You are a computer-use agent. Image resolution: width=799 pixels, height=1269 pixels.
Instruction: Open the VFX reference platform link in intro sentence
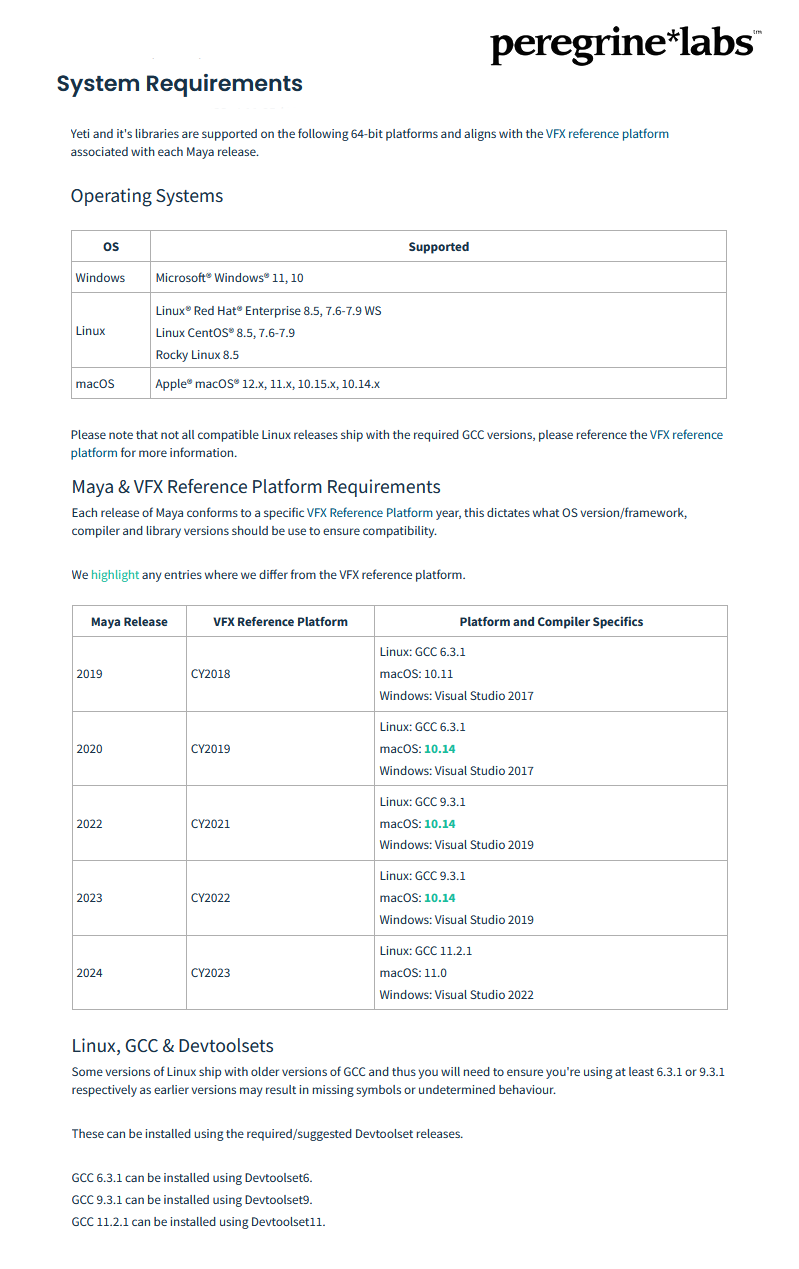coord(607,133)
